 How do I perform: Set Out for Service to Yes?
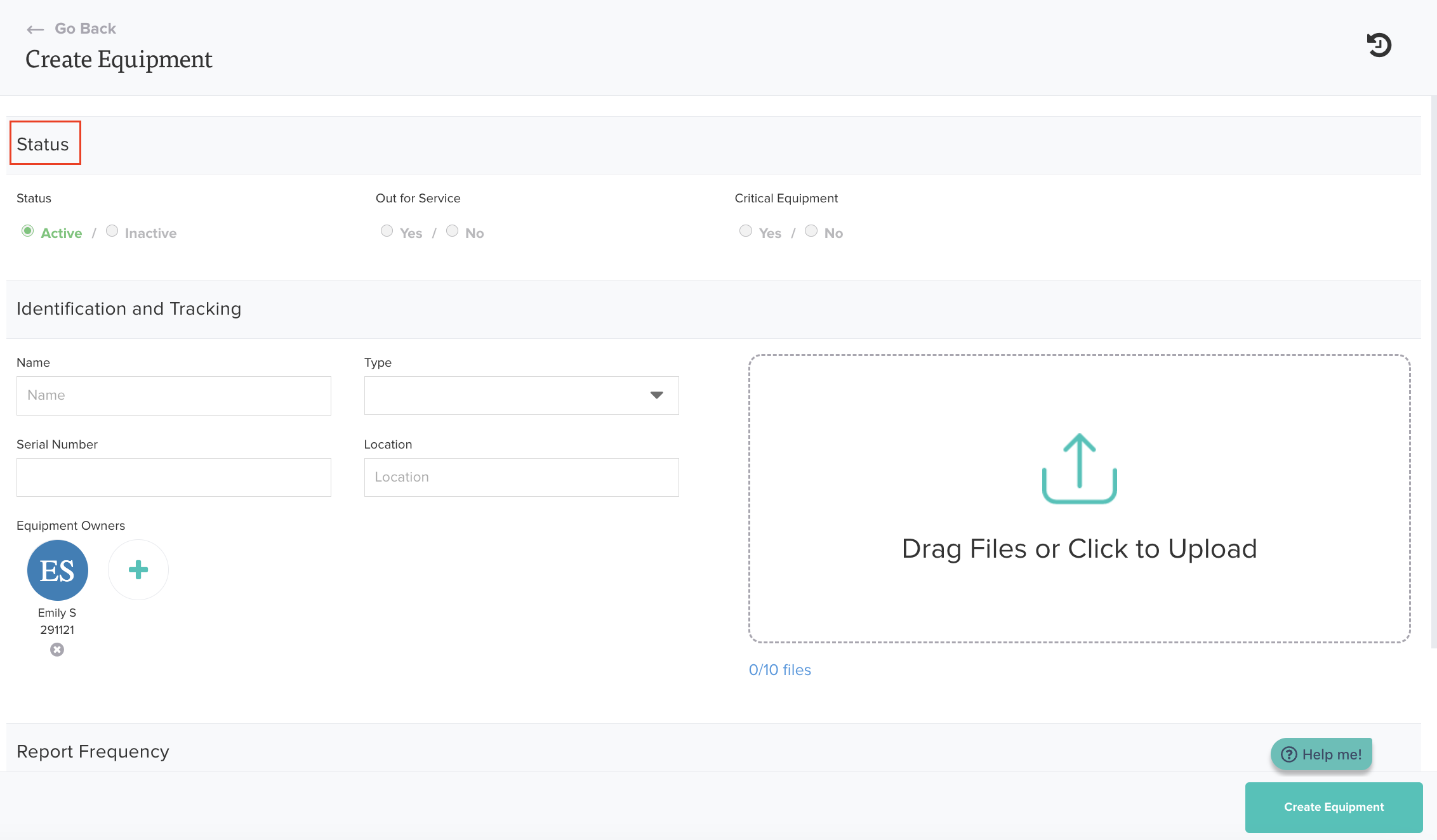[387, 231]
